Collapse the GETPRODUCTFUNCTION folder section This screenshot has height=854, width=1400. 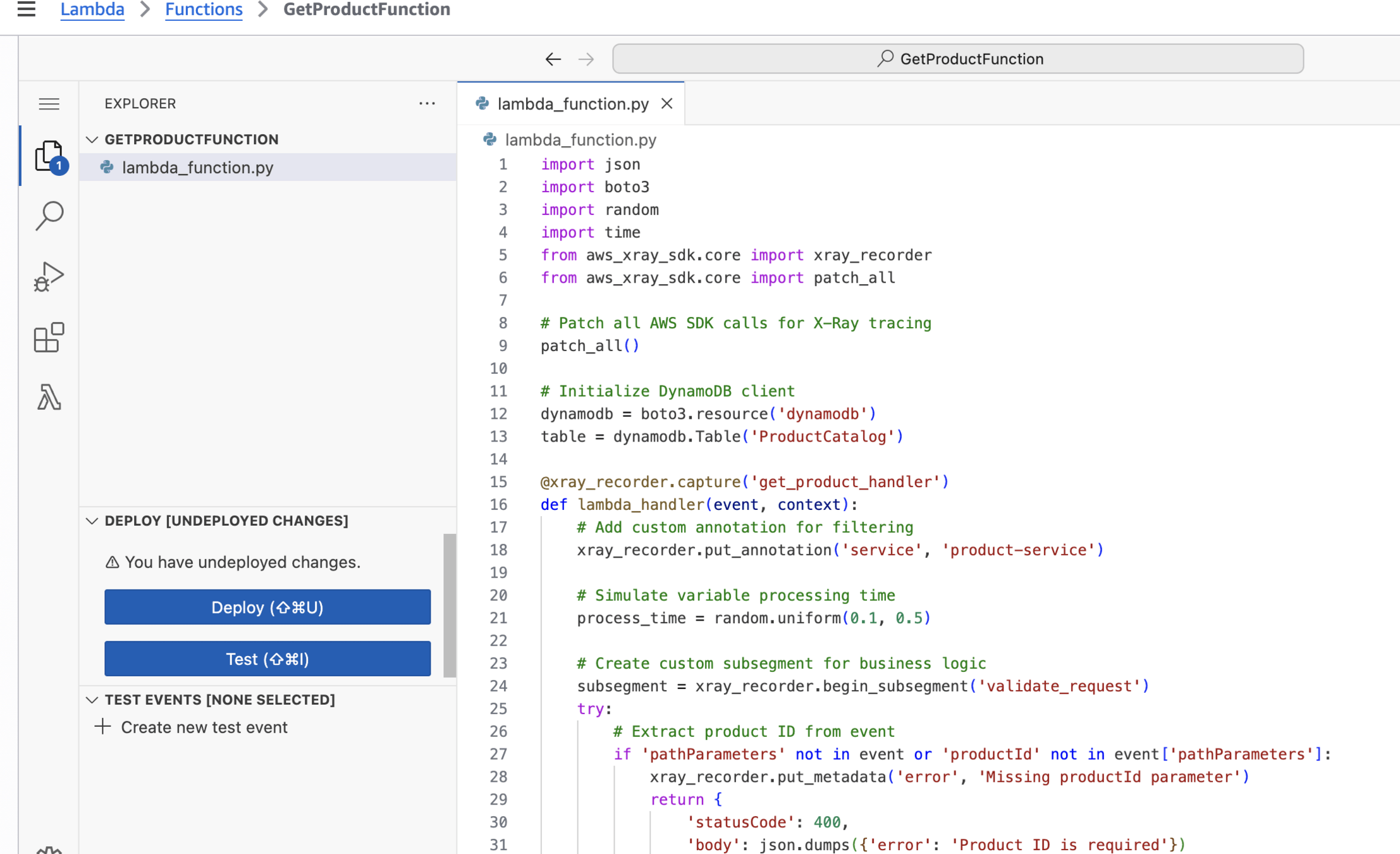pos(92,139)
